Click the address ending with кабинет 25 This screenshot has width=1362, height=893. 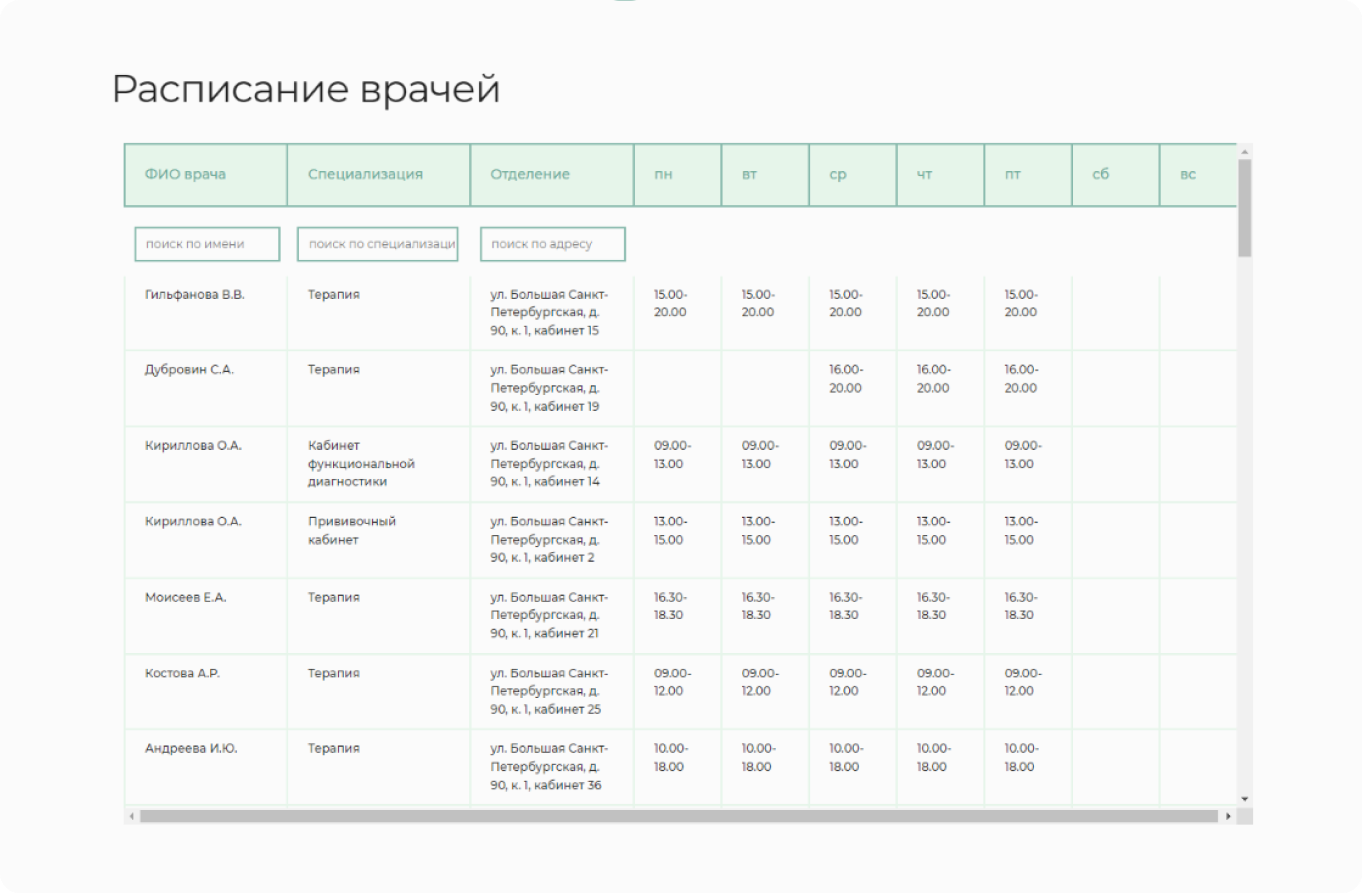point(549,691)
